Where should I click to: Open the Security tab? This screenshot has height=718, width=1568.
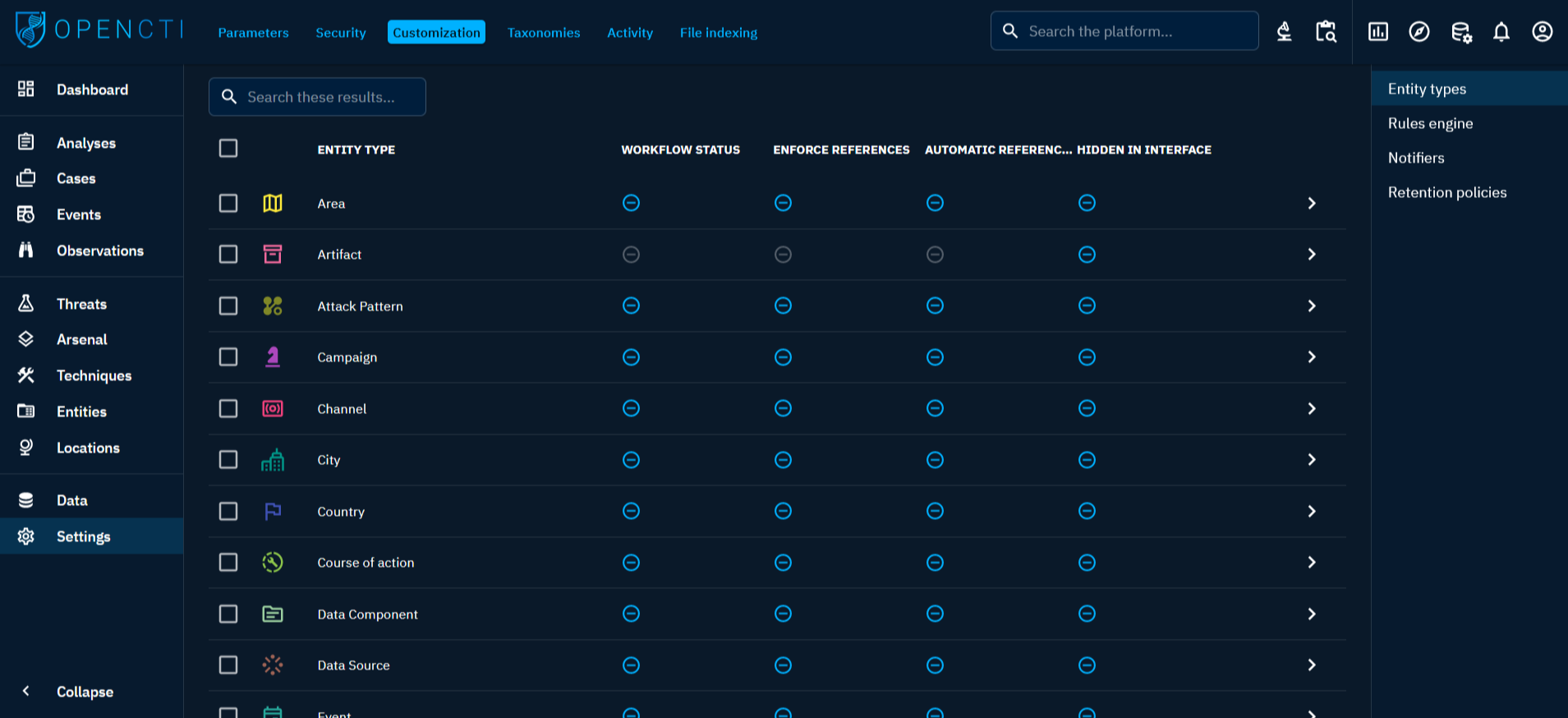click(x=340, y=33)
